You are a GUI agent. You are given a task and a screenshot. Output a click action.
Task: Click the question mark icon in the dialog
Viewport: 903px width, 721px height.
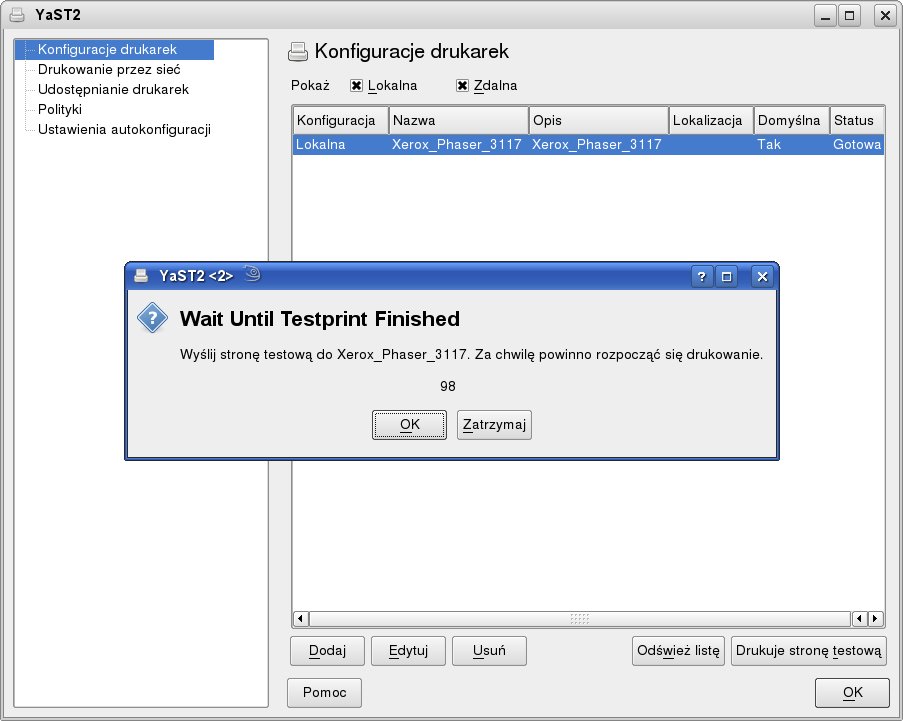click(x=151, y=318)
